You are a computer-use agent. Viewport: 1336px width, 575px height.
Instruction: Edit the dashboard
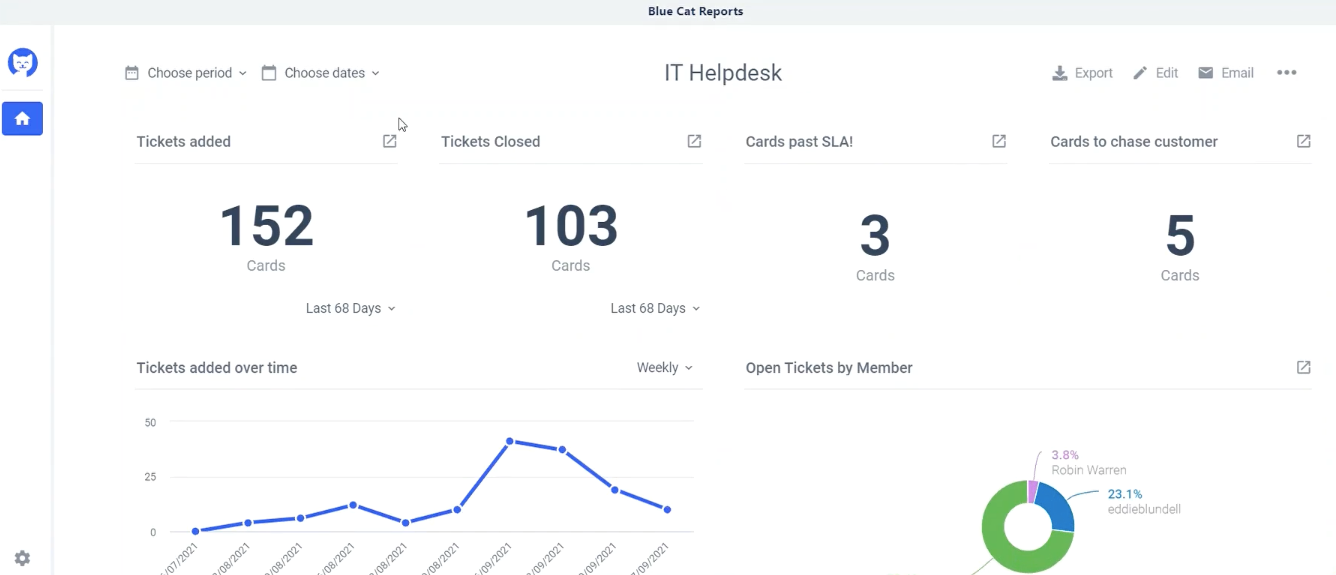[x=1155, y=73]
